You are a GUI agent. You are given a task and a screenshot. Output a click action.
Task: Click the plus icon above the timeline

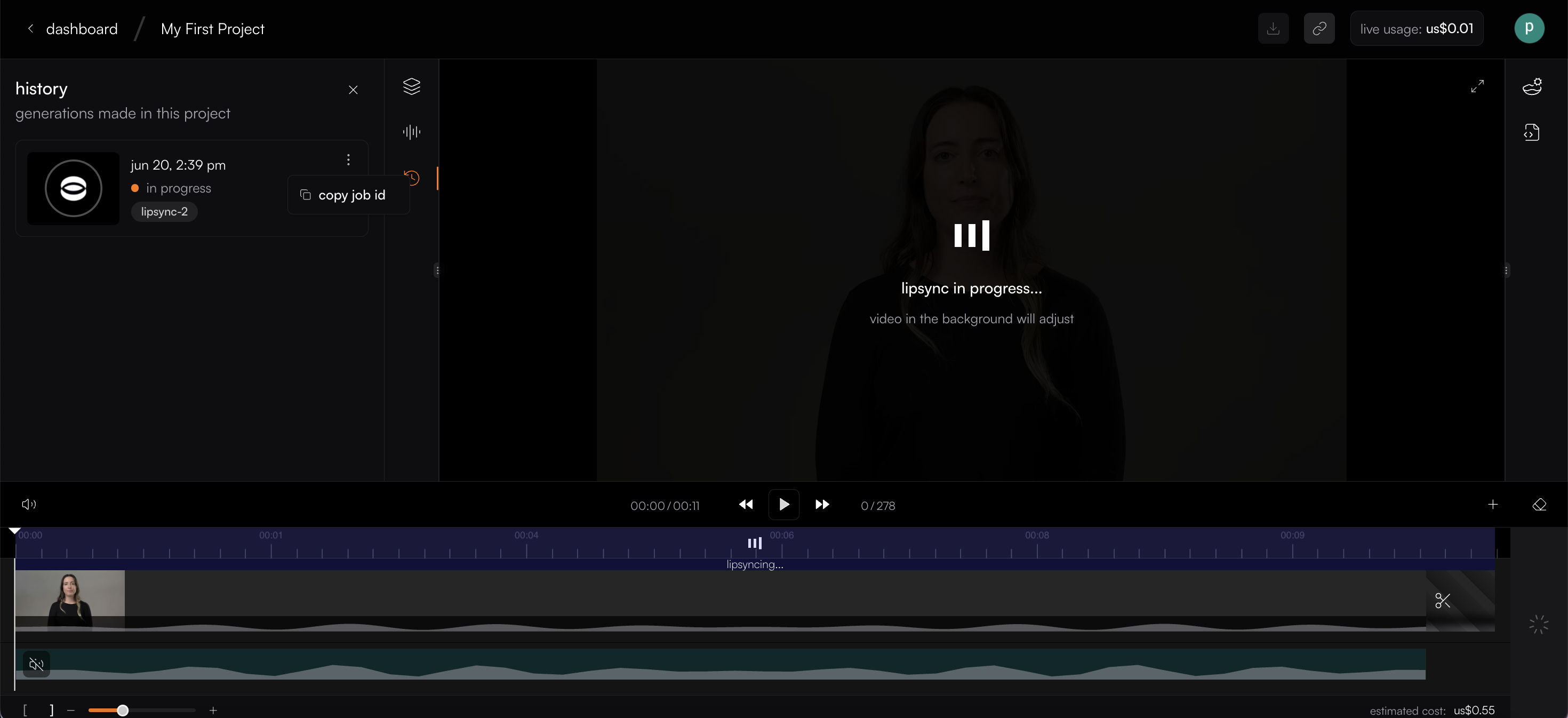1493,504
